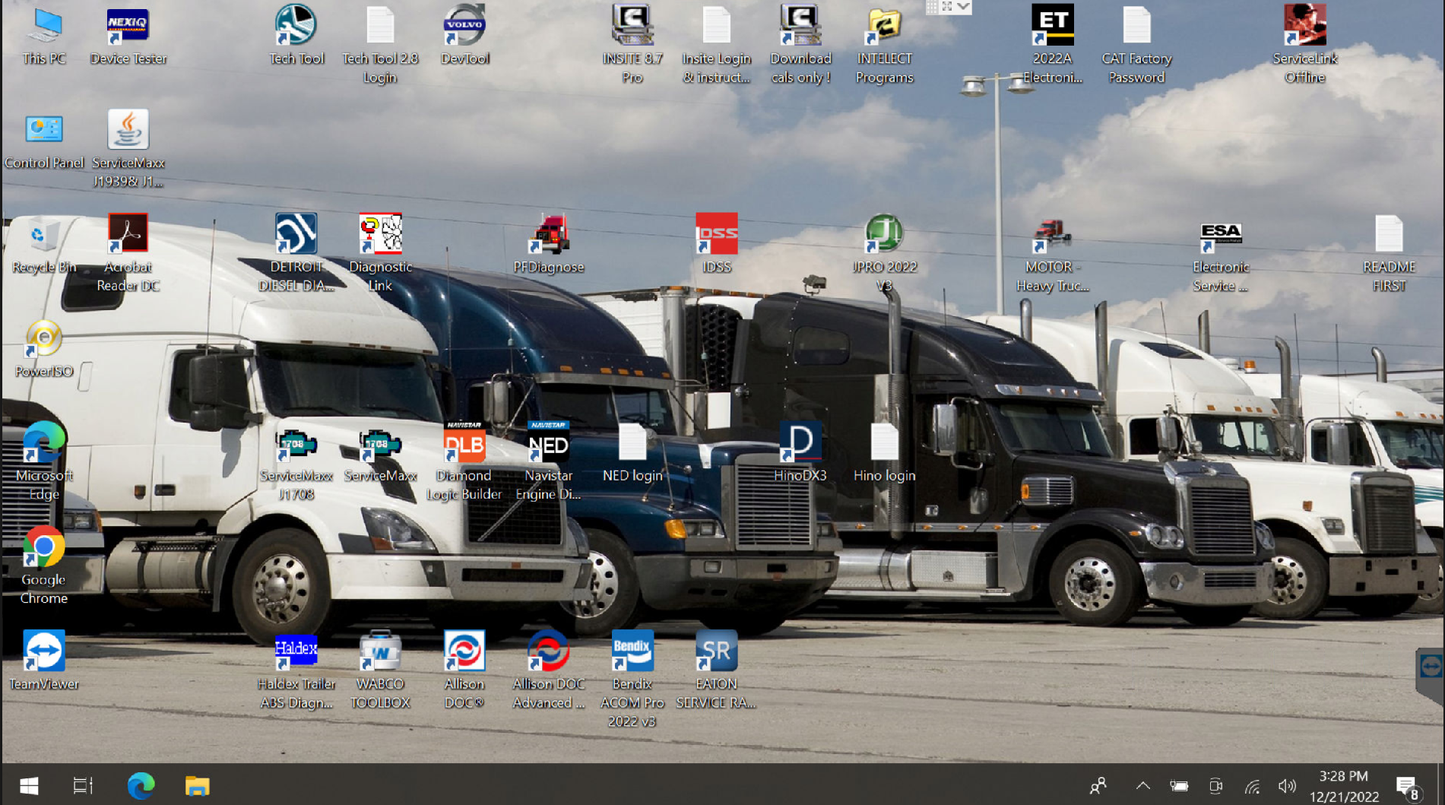Open the WABCO TOOLBOX shortcut
This screenshot has height=805, width=1445.
pos(380,670)
